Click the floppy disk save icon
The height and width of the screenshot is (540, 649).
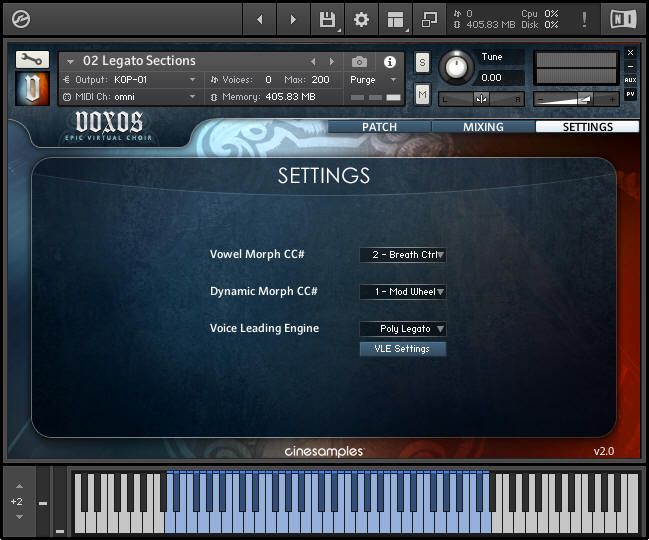pos(327,19)
